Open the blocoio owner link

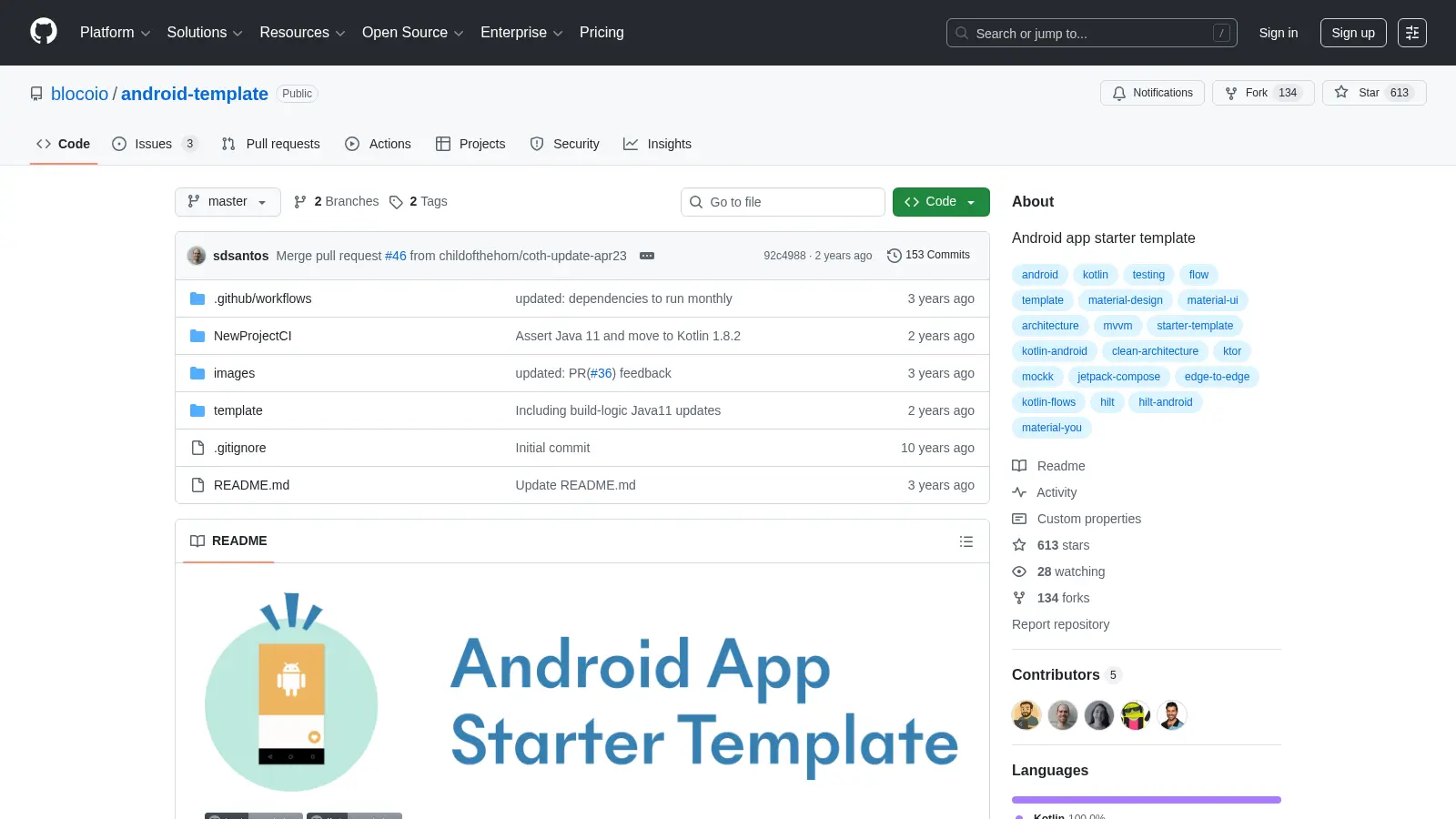pos(79,94)
